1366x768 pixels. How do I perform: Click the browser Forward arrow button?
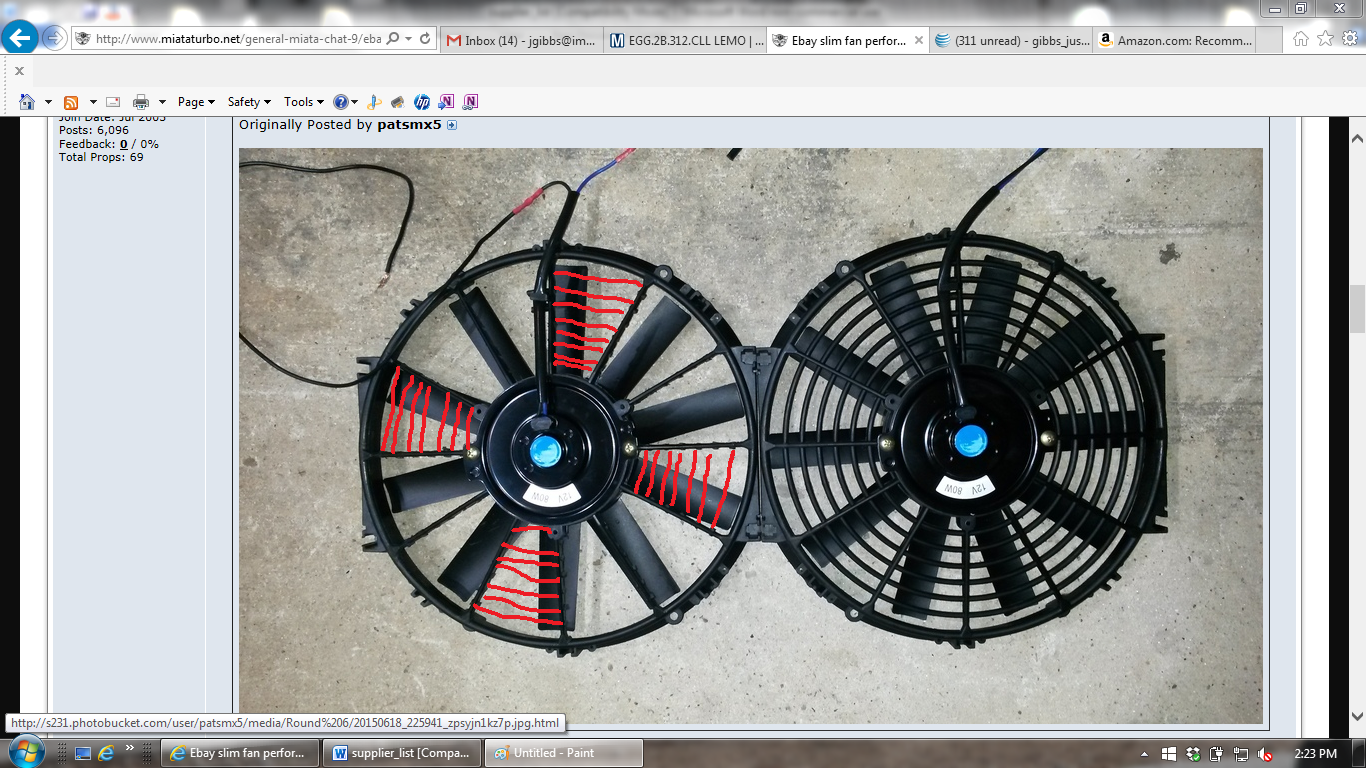pos(54,39)
